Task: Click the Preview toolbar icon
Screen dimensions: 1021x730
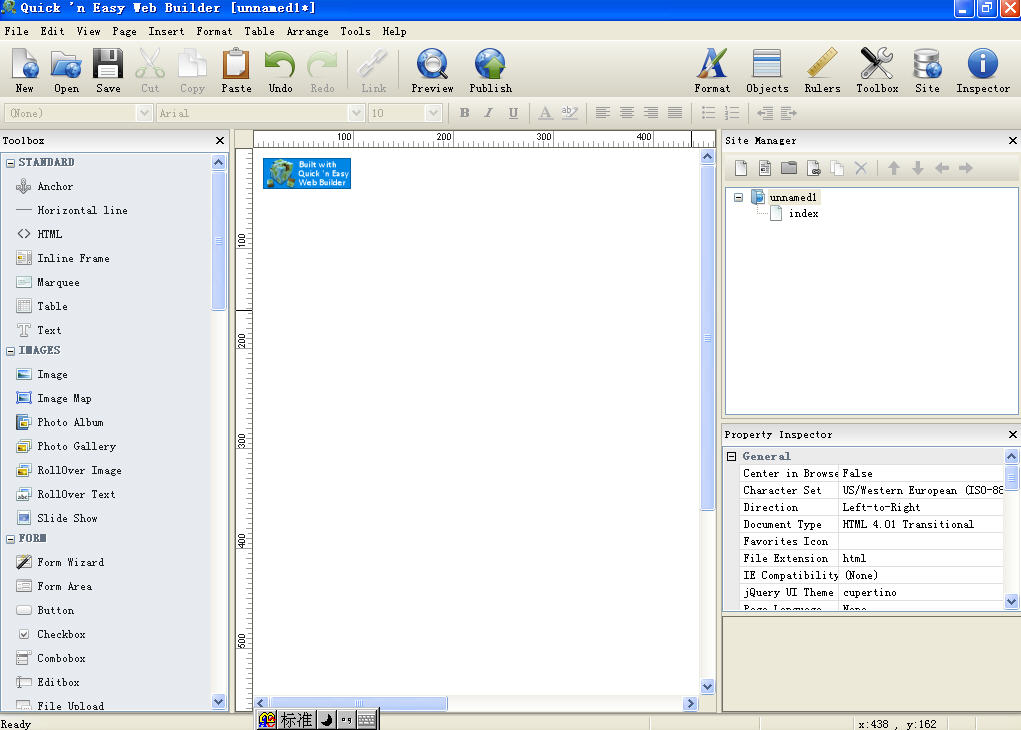Action: coord(432,70)
